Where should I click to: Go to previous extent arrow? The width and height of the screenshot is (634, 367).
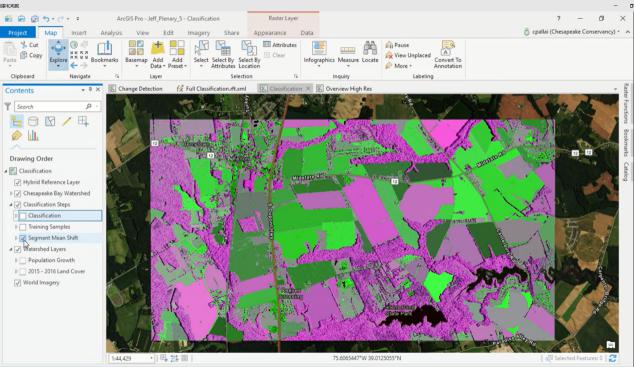pos(74,65)
